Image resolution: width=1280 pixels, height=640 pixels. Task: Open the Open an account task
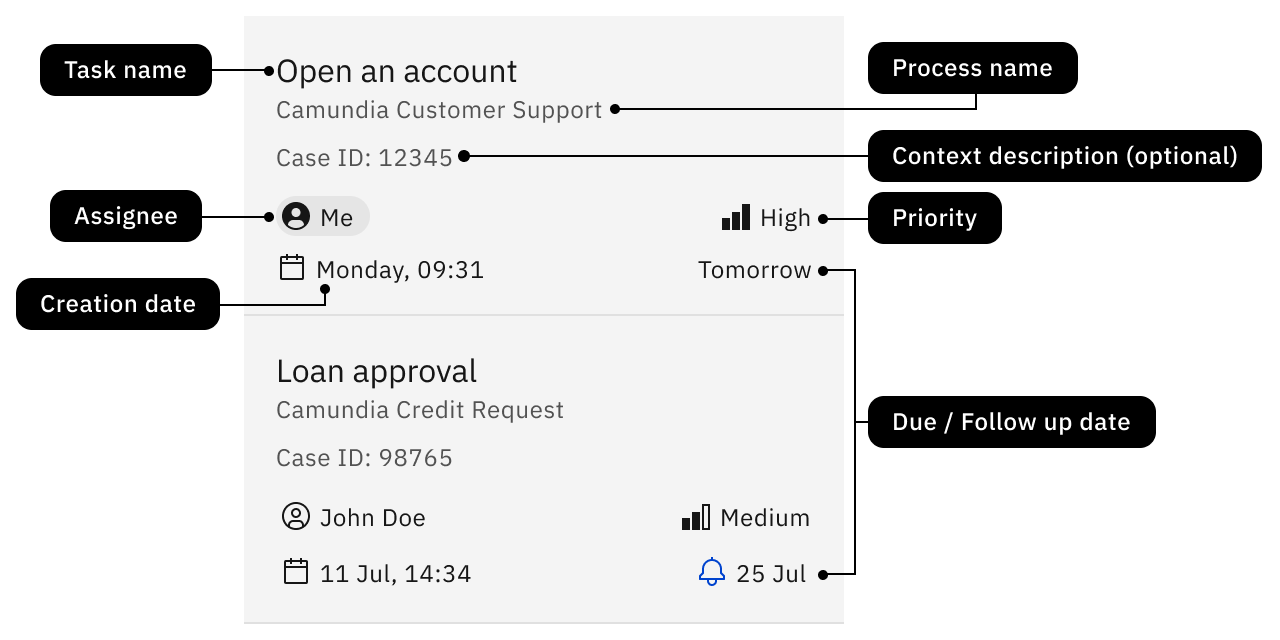click(x=396, y=70)
